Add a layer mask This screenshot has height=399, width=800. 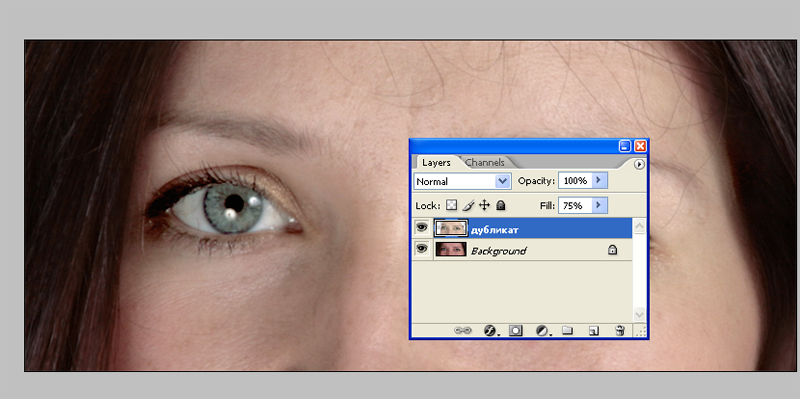pyautogui.click(x=515, y=331)
